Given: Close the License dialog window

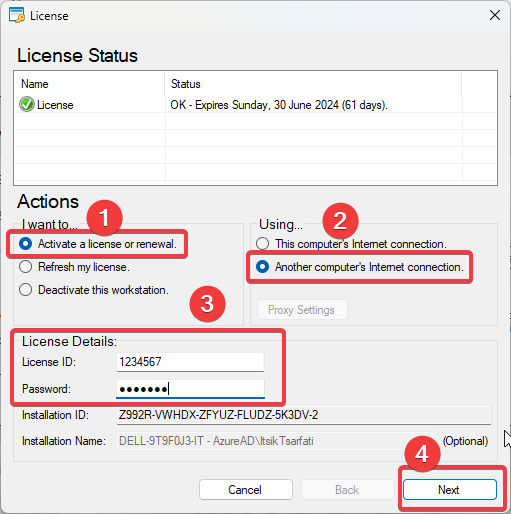Looking at the screenshot, I should click(495, 15).
